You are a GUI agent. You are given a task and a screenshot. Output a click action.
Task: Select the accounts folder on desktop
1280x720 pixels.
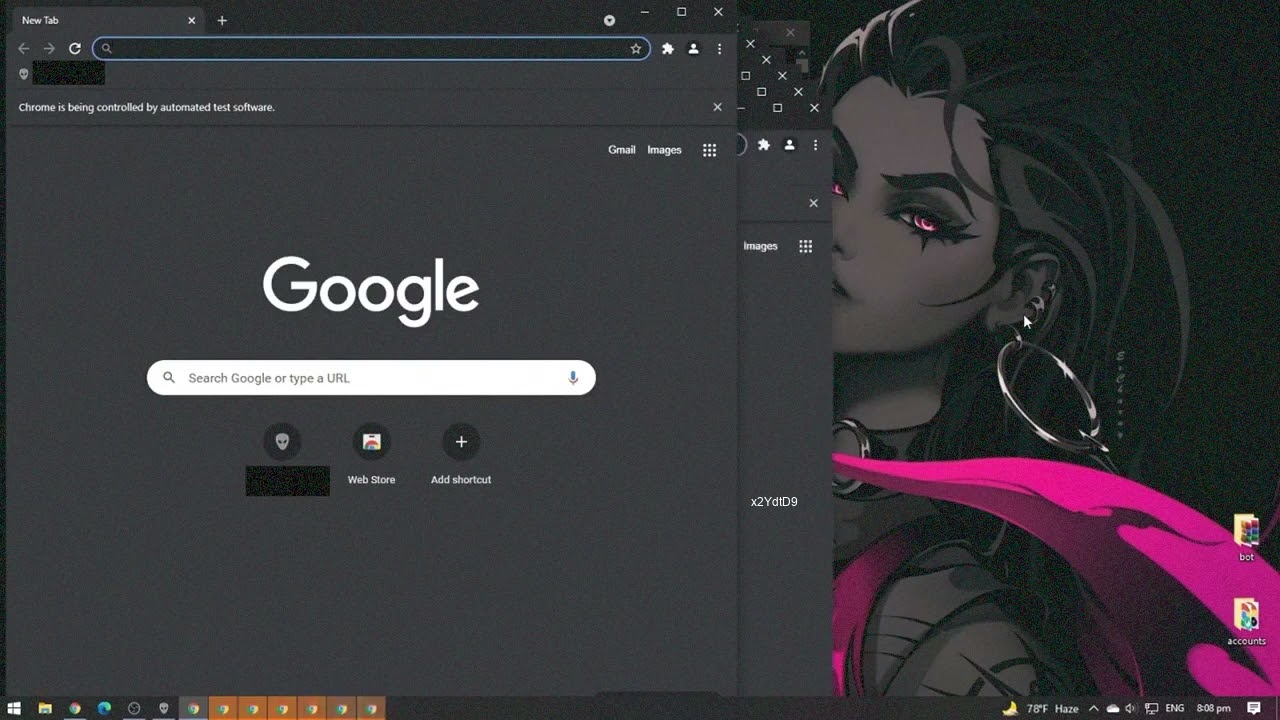click(1246, 622)
